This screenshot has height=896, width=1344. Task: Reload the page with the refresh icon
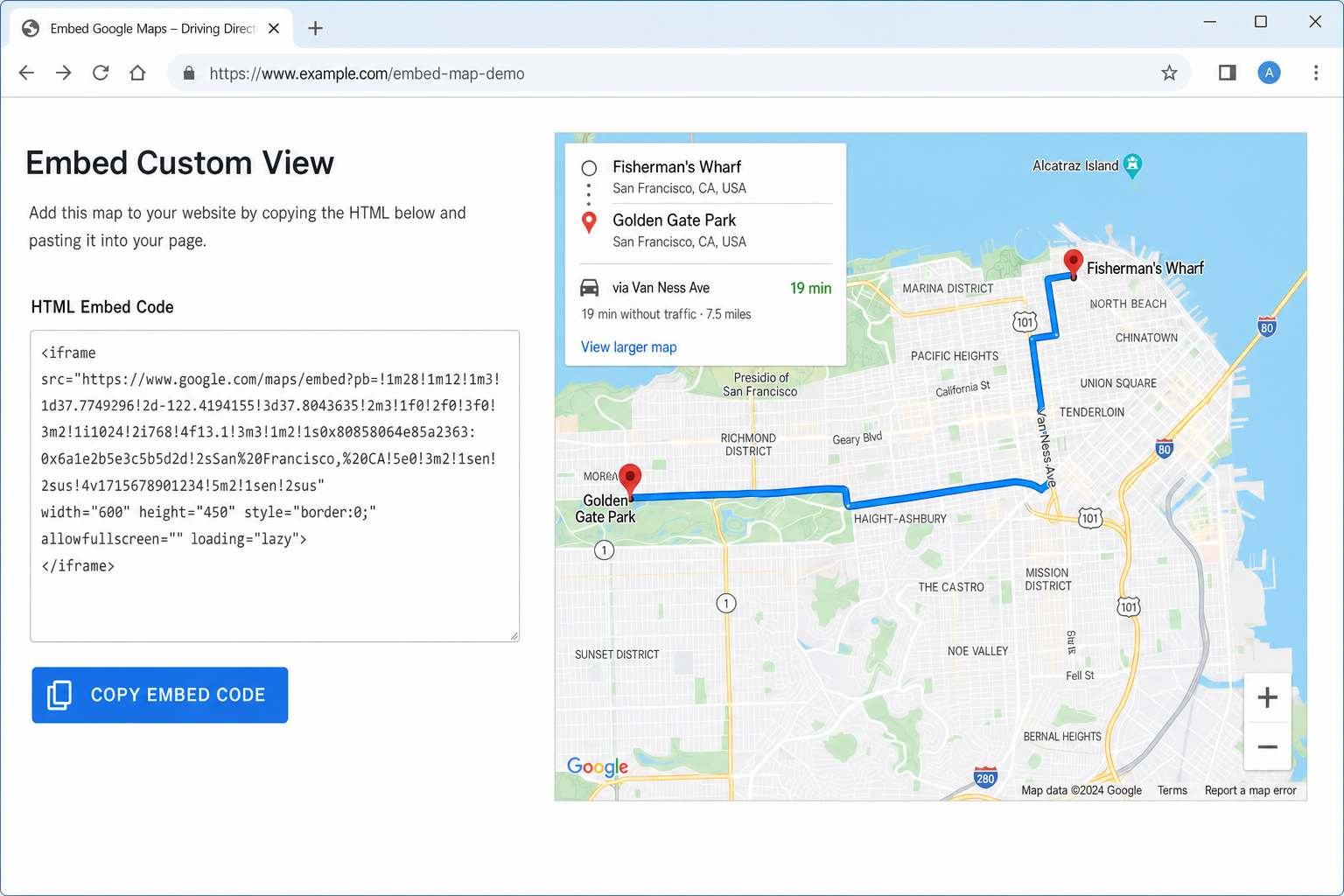[x=101, y=73]
